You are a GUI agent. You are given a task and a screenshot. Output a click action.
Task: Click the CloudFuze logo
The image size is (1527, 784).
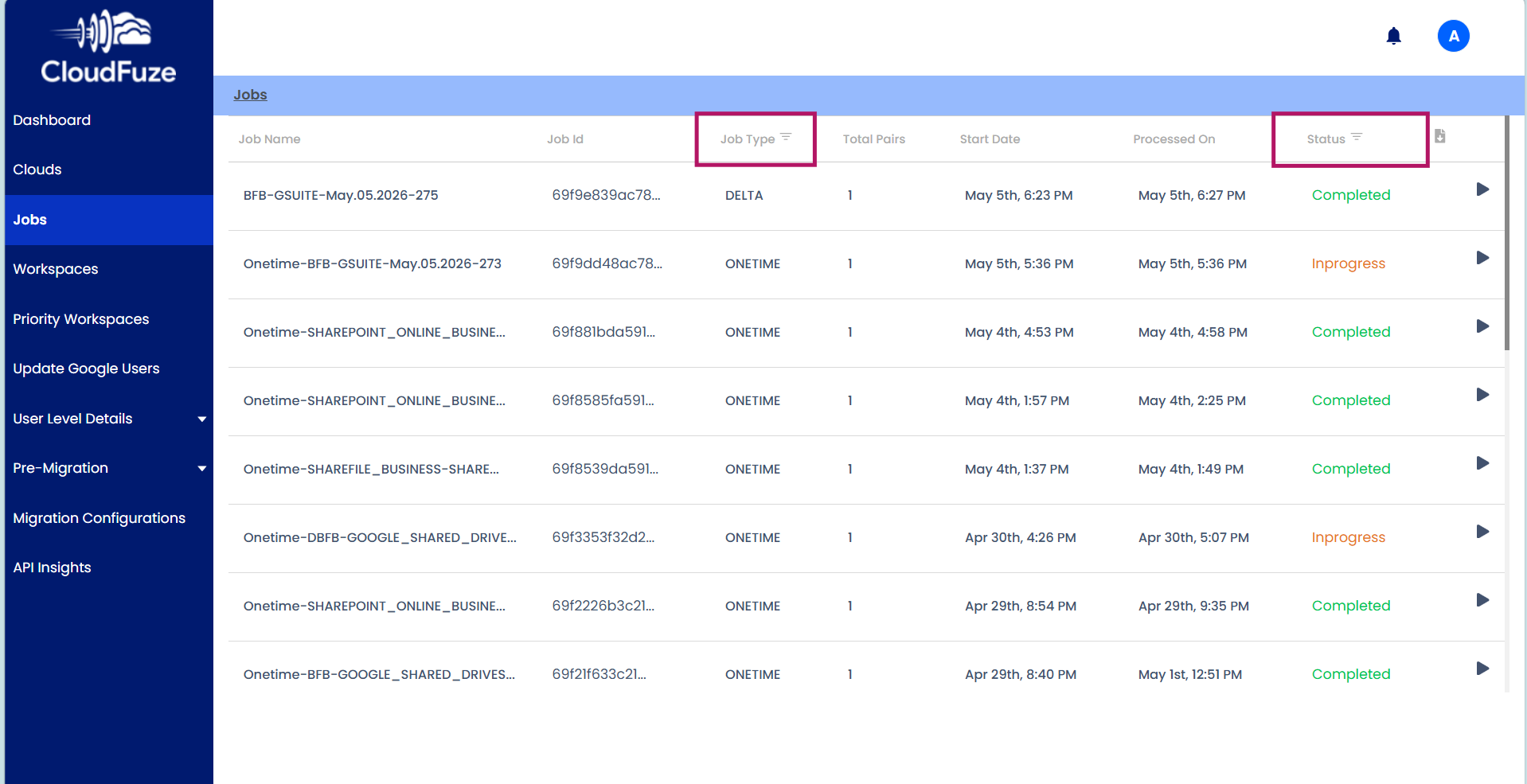(x=108, y=46)
